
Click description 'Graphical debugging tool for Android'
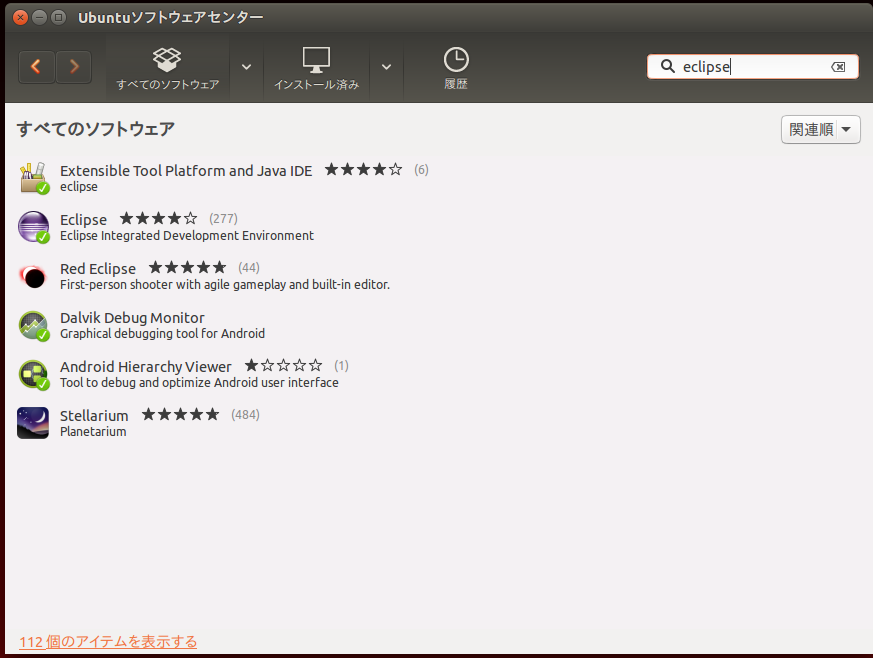click(x=163, y=333)
